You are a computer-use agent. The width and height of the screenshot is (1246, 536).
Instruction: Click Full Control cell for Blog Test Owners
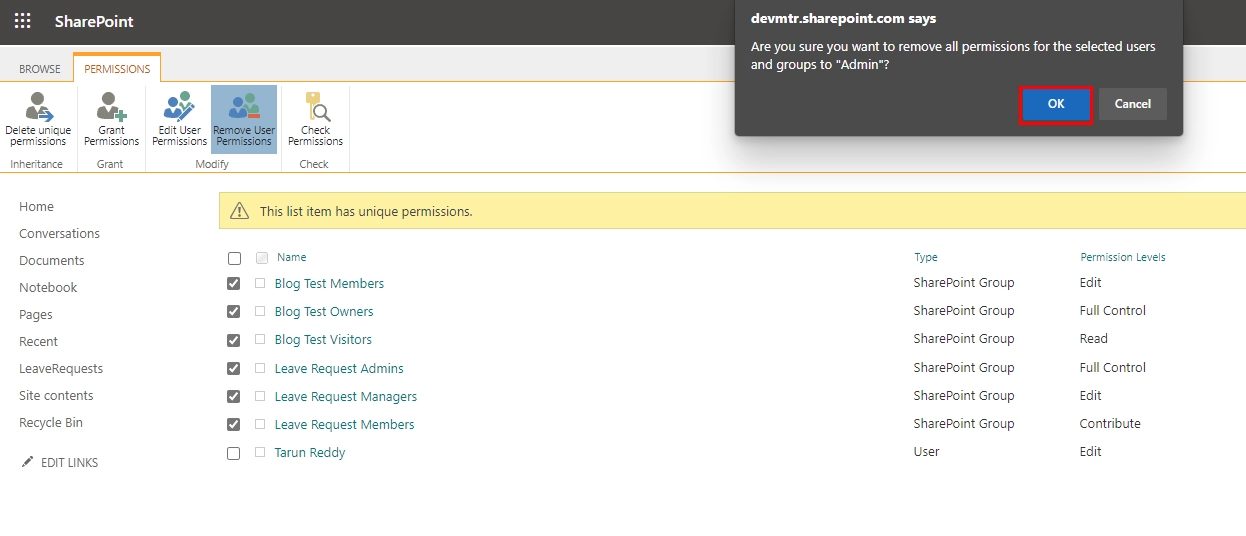(1113, 311)
